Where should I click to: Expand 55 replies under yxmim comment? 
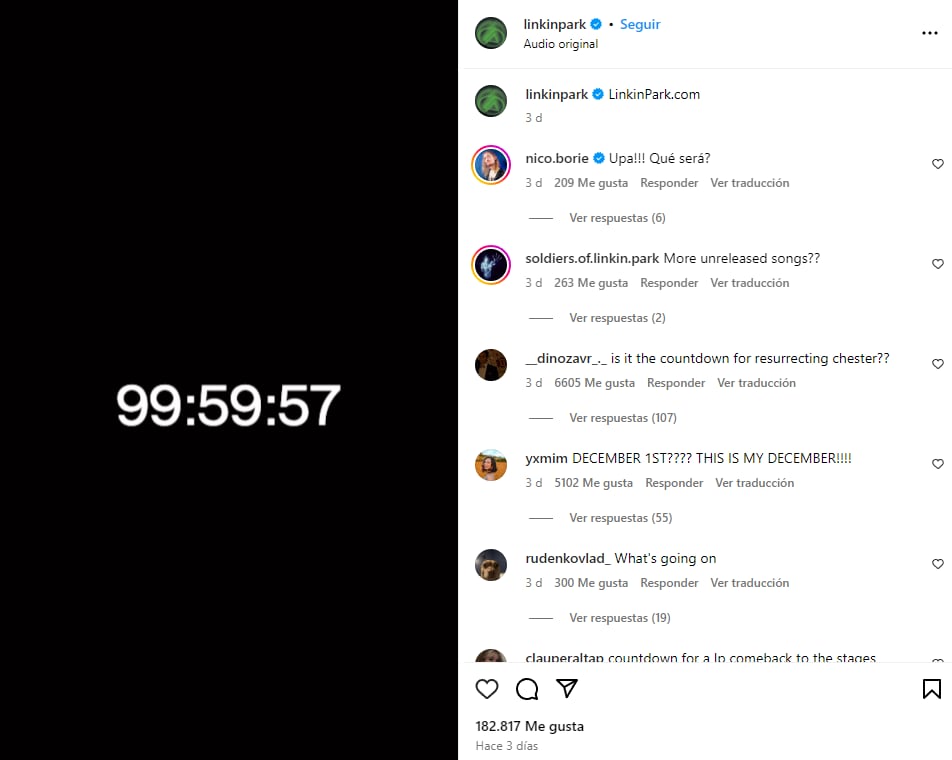(x=620, y=518)
